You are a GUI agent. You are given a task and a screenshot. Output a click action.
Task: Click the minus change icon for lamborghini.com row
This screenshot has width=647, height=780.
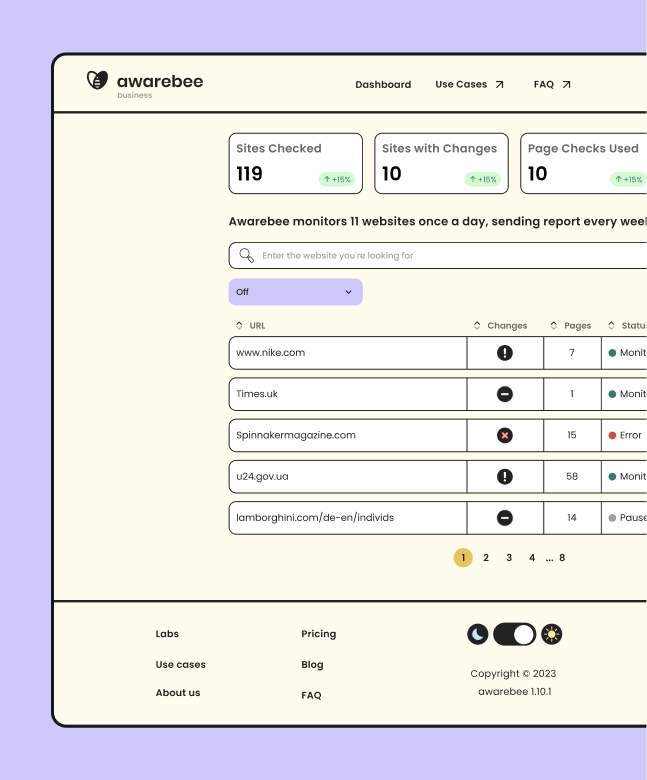[x=505, y=518]
